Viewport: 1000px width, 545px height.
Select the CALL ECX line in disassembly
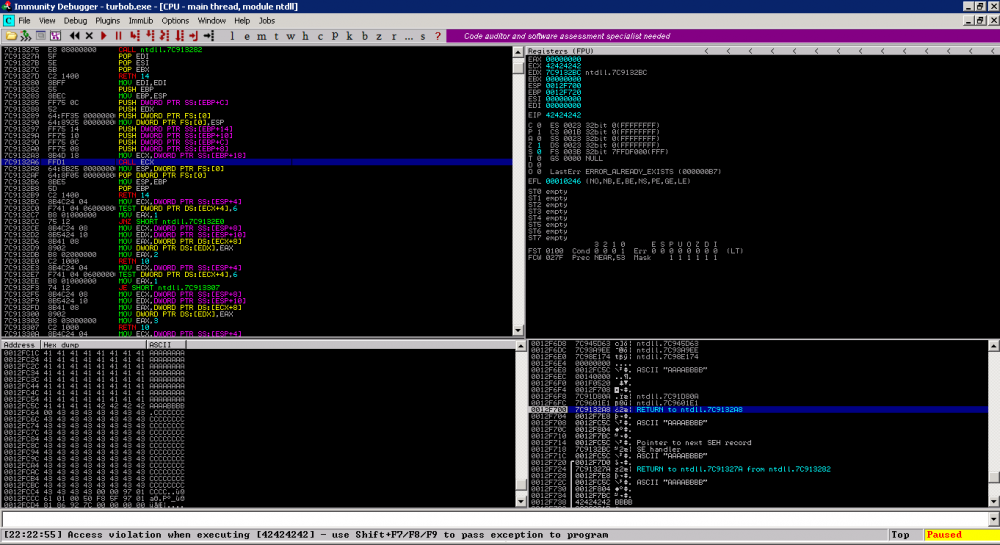click(x=150, y=161)
